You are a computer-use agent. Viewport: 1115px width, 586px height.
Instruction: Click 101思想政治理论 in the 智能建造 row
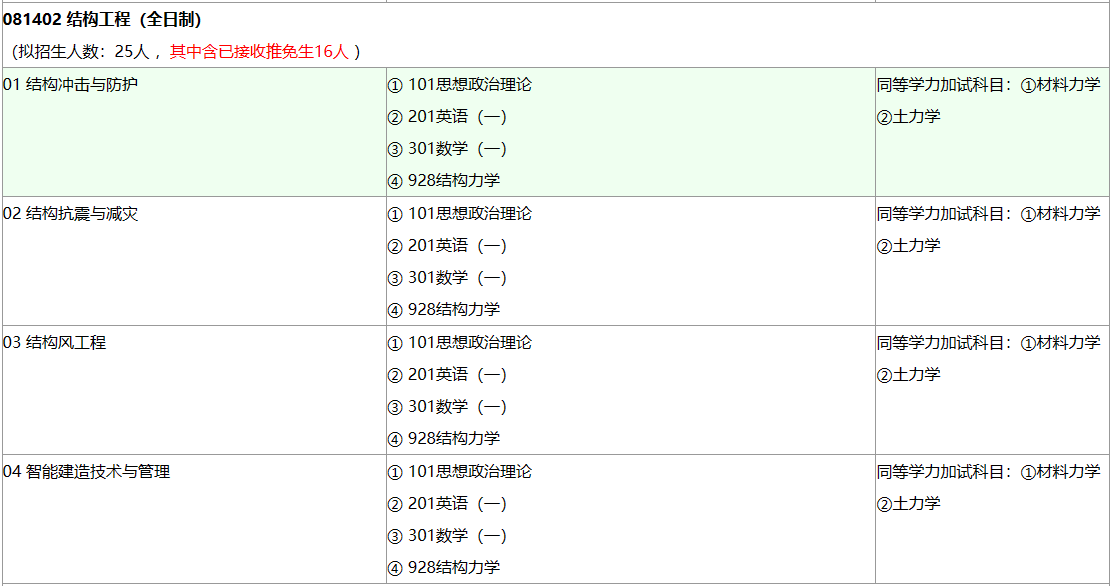tap(469, 472)
